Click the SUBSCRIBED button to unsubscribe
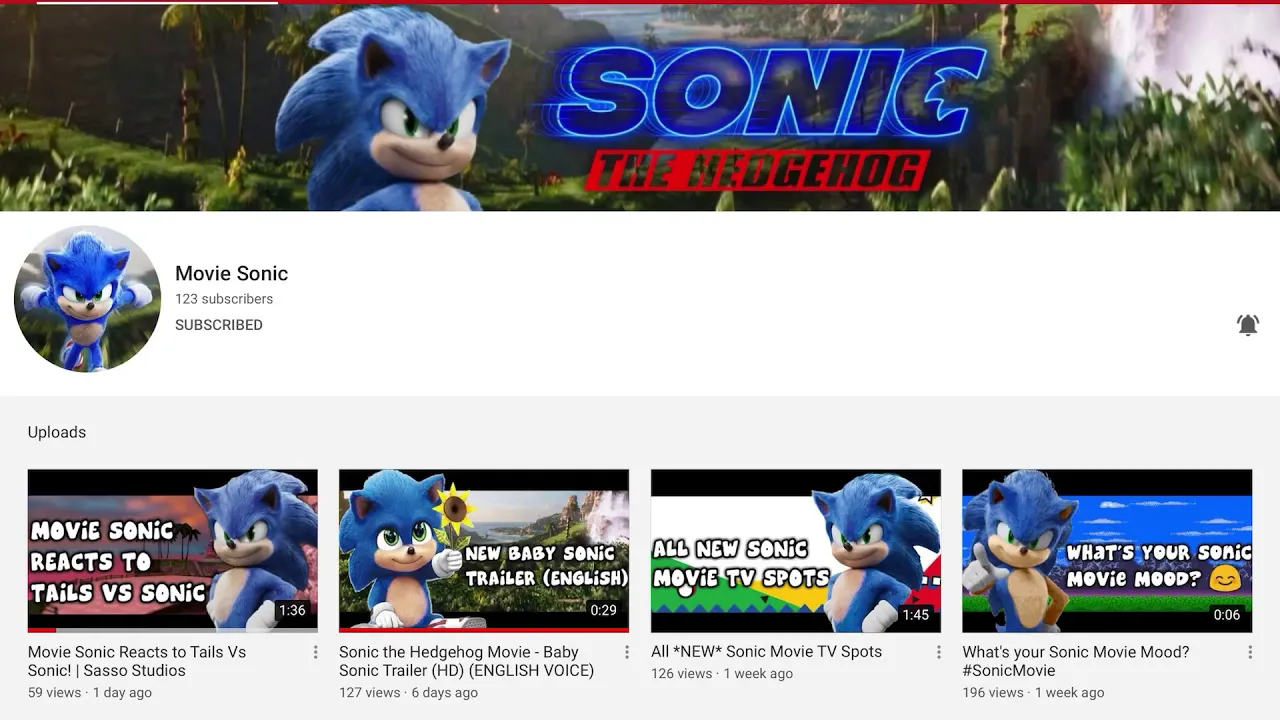 click(219, 325)
